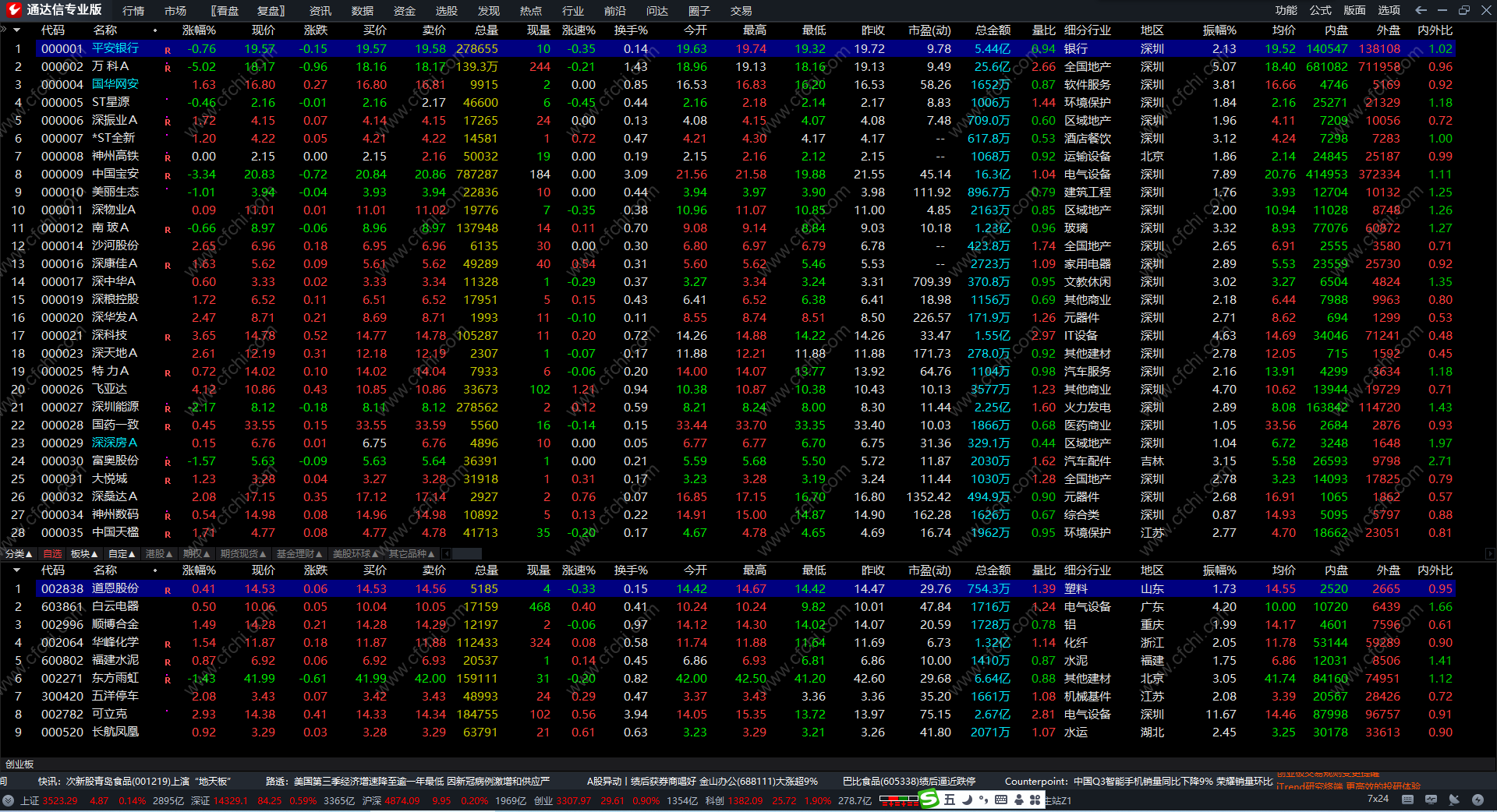Click the 创业 index value 3307.97
1497x812 pixels.
[573, 800]
